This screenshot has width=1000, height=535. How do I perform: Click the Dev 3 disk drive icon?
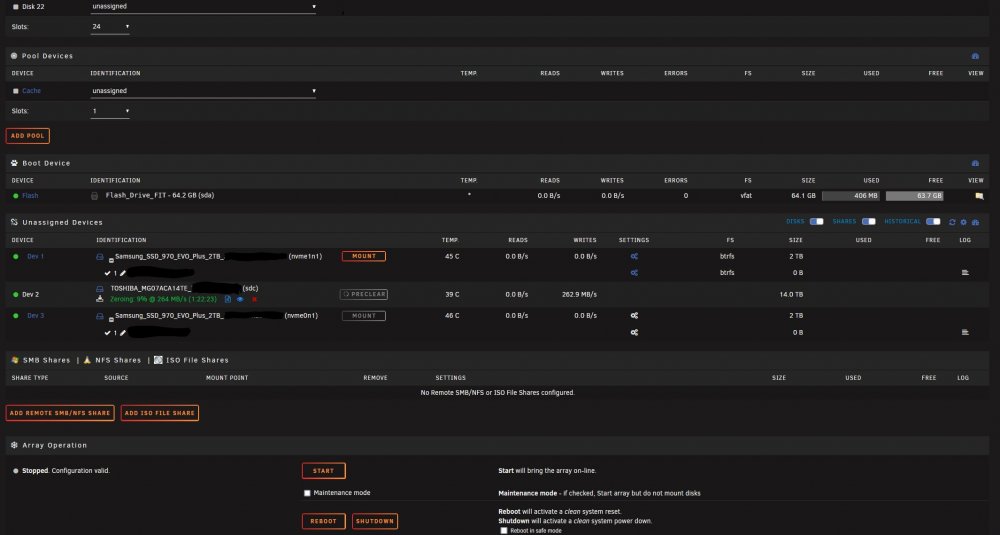coord(99,316)
